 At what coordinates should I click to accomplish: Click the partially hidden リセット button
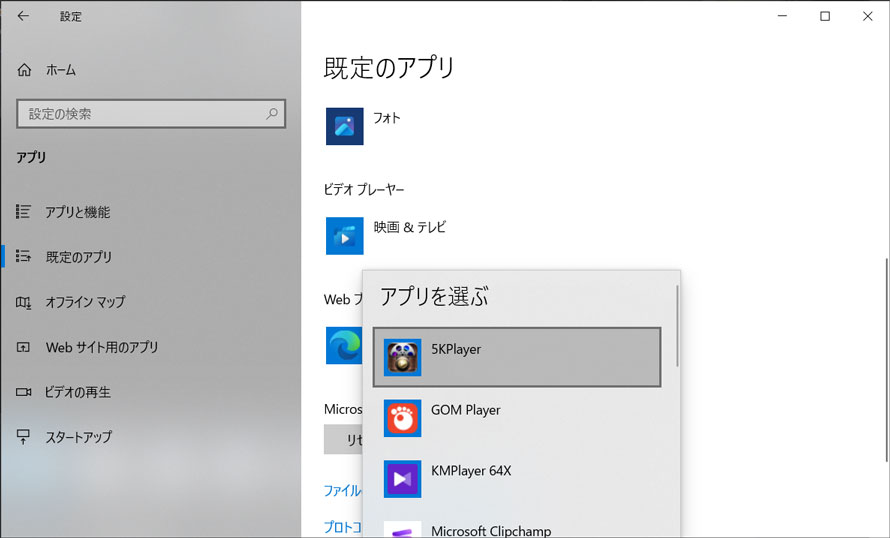coord(343,439)
